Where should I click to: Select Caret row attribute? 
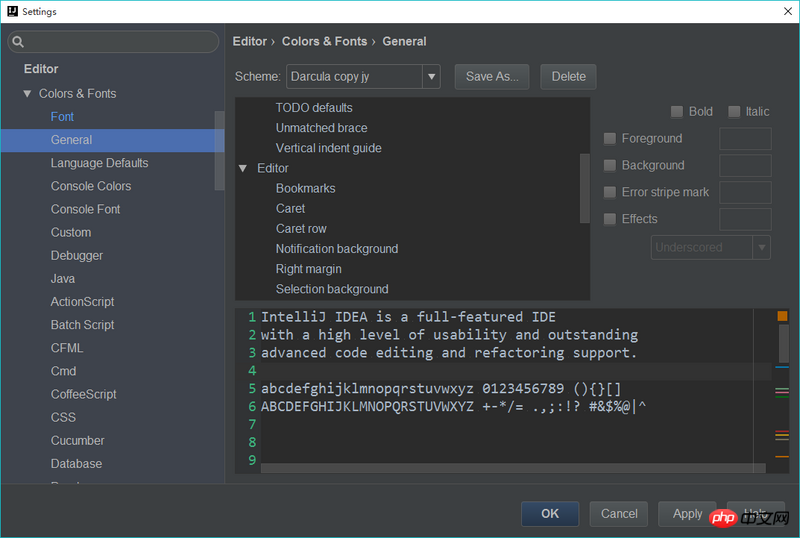pyautogui.click(x=301, y=229)
